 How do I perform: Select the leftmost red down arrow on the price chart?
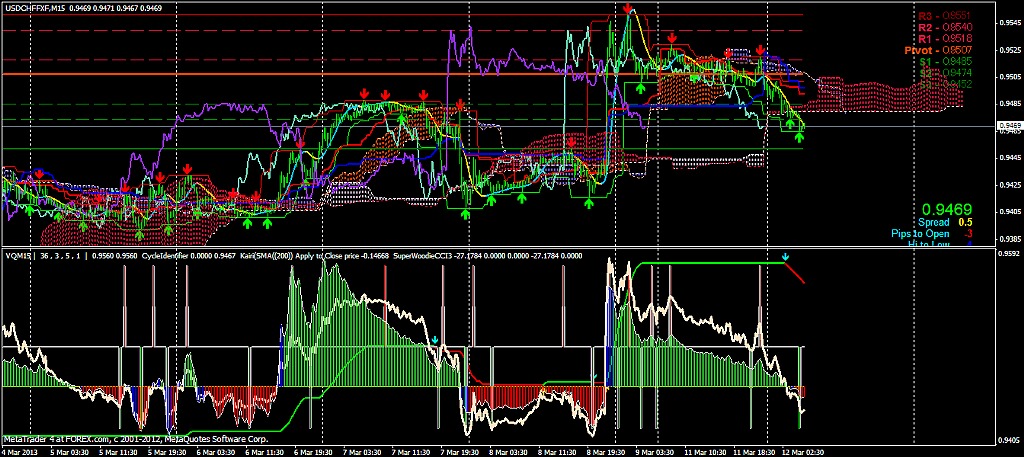coord(39,175)
